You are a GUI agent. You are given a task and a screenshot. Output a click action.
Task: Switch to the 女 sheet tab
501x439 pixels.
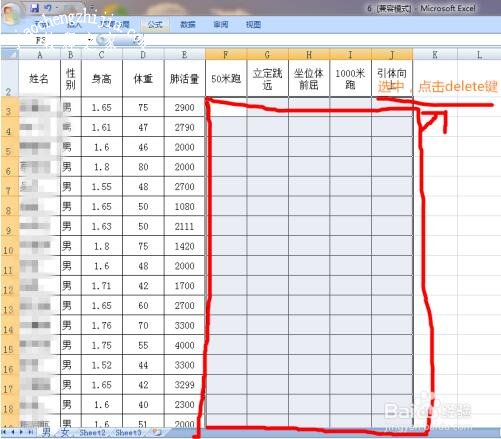click(65, 432)
